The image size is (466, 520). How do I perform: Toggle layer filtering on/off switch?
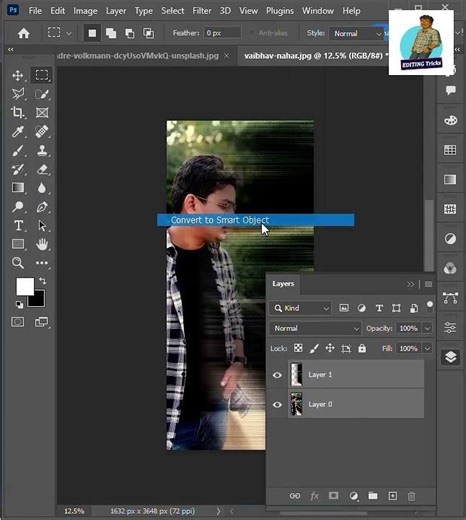[x=430, y=308]
